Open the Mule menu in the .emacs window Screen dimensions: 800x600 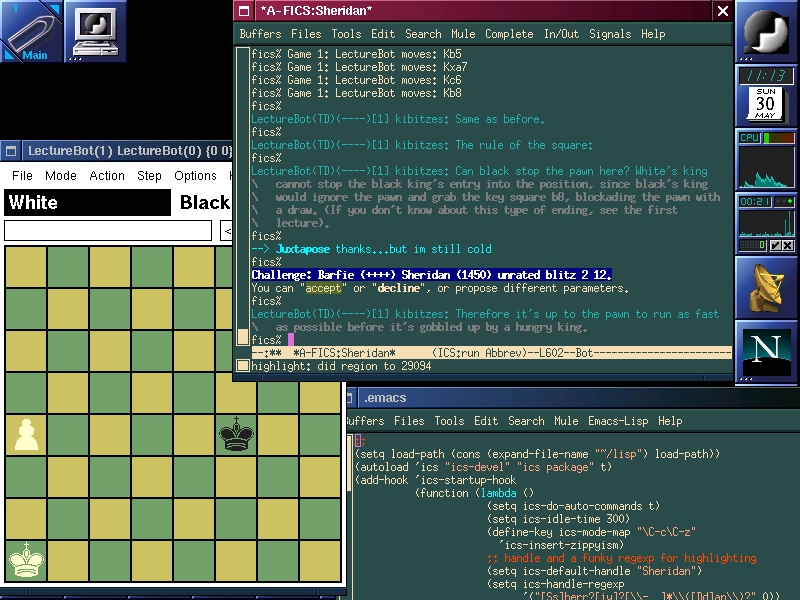tap(566, 421)
